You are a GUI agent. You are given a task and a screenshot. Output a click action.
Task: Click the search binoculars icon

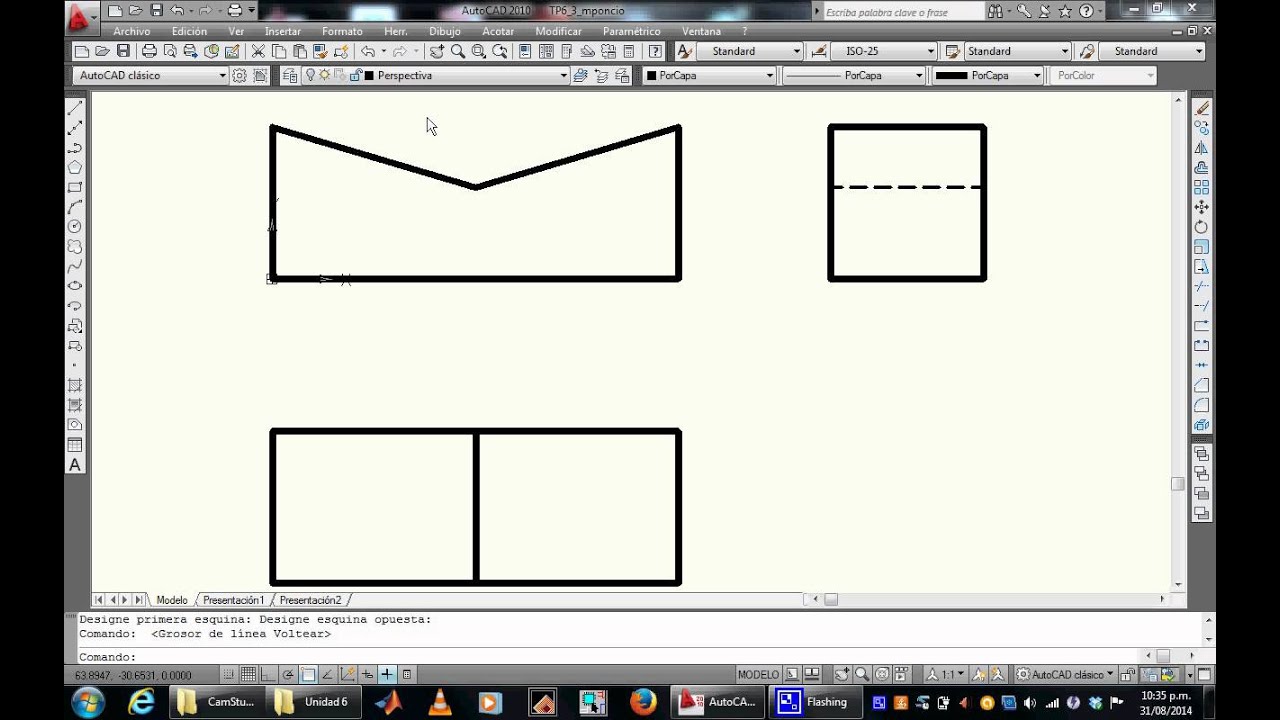pyautogui.click(x=996, y=11)
